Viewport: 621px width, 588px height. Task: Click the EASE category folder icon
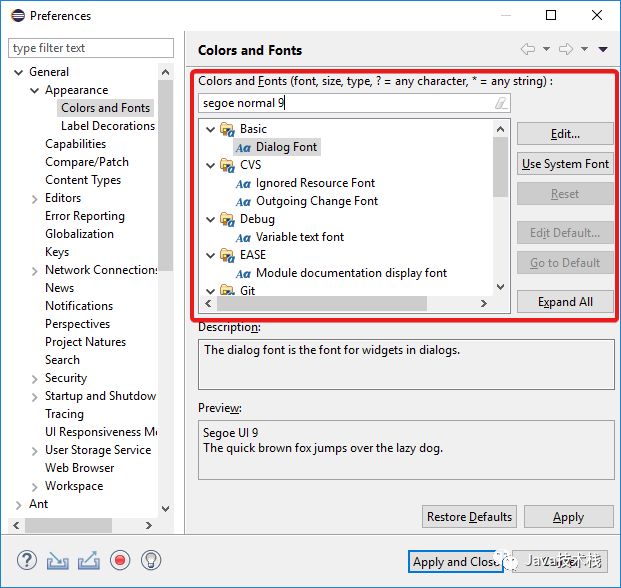point(227,255)
